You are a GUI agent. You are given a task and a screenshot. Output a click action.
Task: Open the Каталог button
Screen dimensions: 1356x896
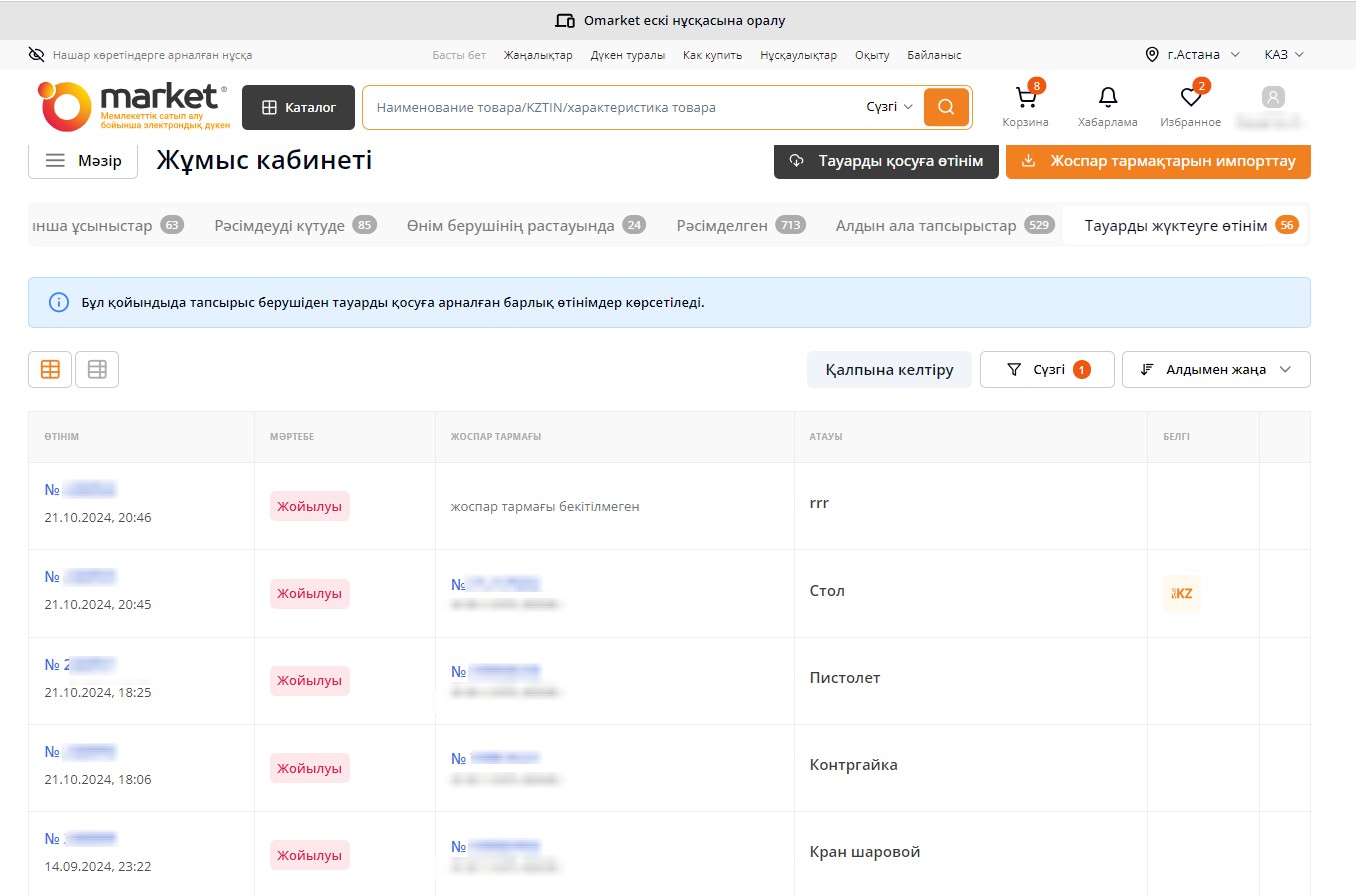point(298,107)
